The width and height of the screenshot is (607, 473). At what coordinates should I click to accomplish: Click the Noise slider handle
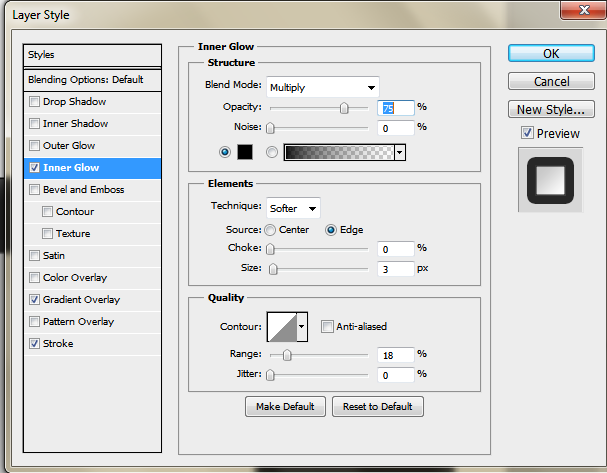click(270, 128)
